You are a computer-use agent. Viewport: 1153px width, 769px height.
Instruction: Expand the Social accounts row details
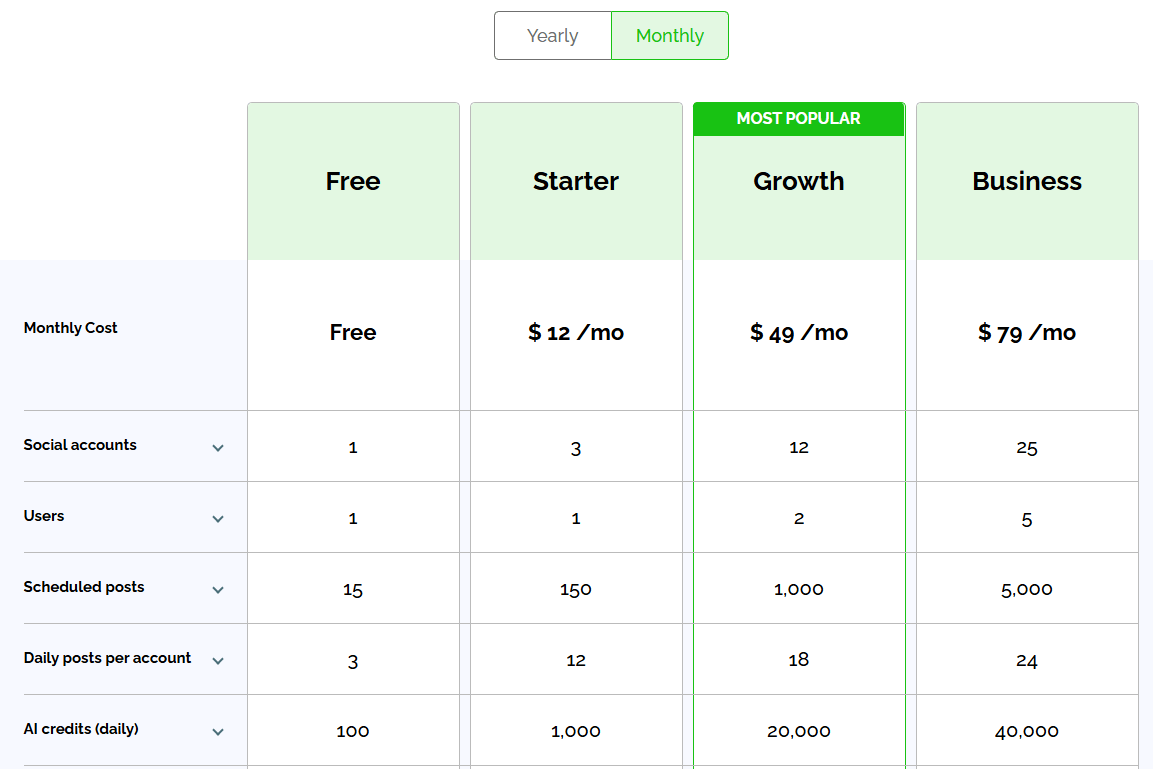coord(218,448)
